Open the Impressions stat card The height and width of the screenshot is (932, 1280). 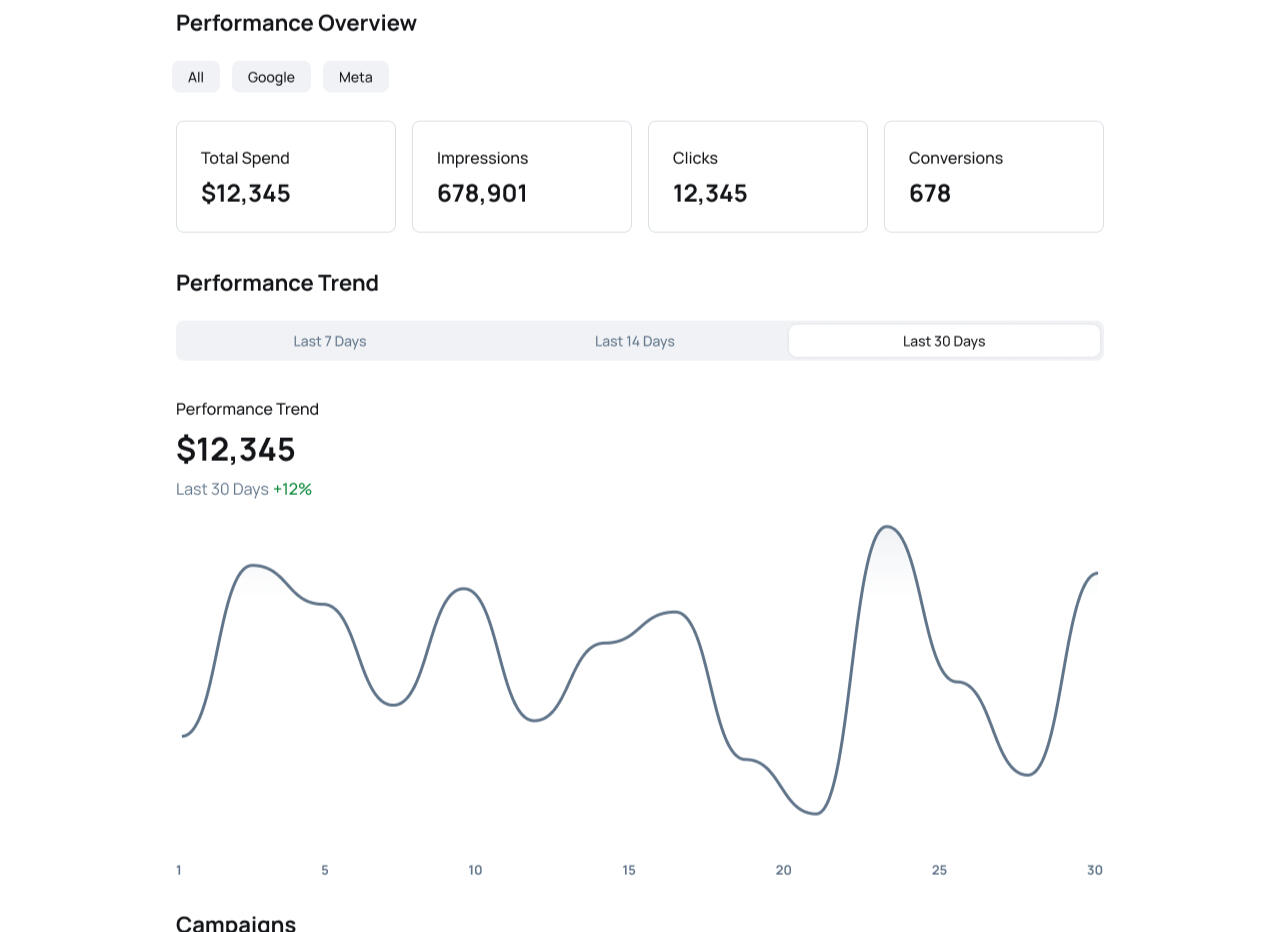pos(522,177)
